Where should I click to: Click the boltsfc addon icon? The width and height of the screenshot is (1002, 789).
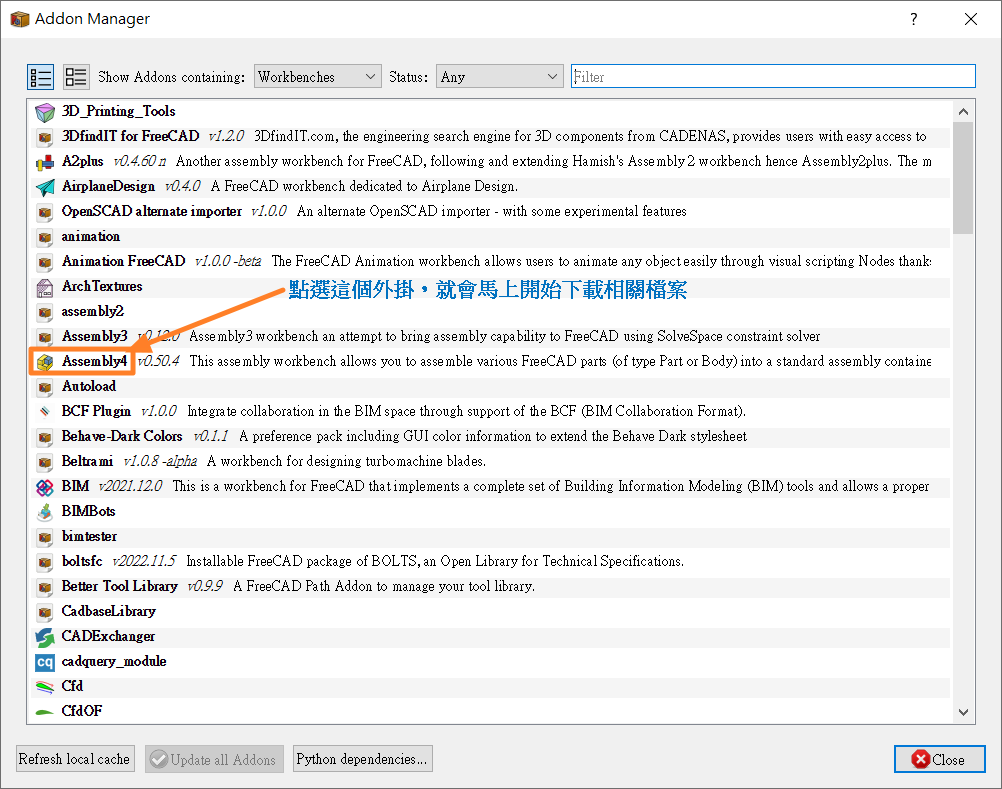(45, 562)
